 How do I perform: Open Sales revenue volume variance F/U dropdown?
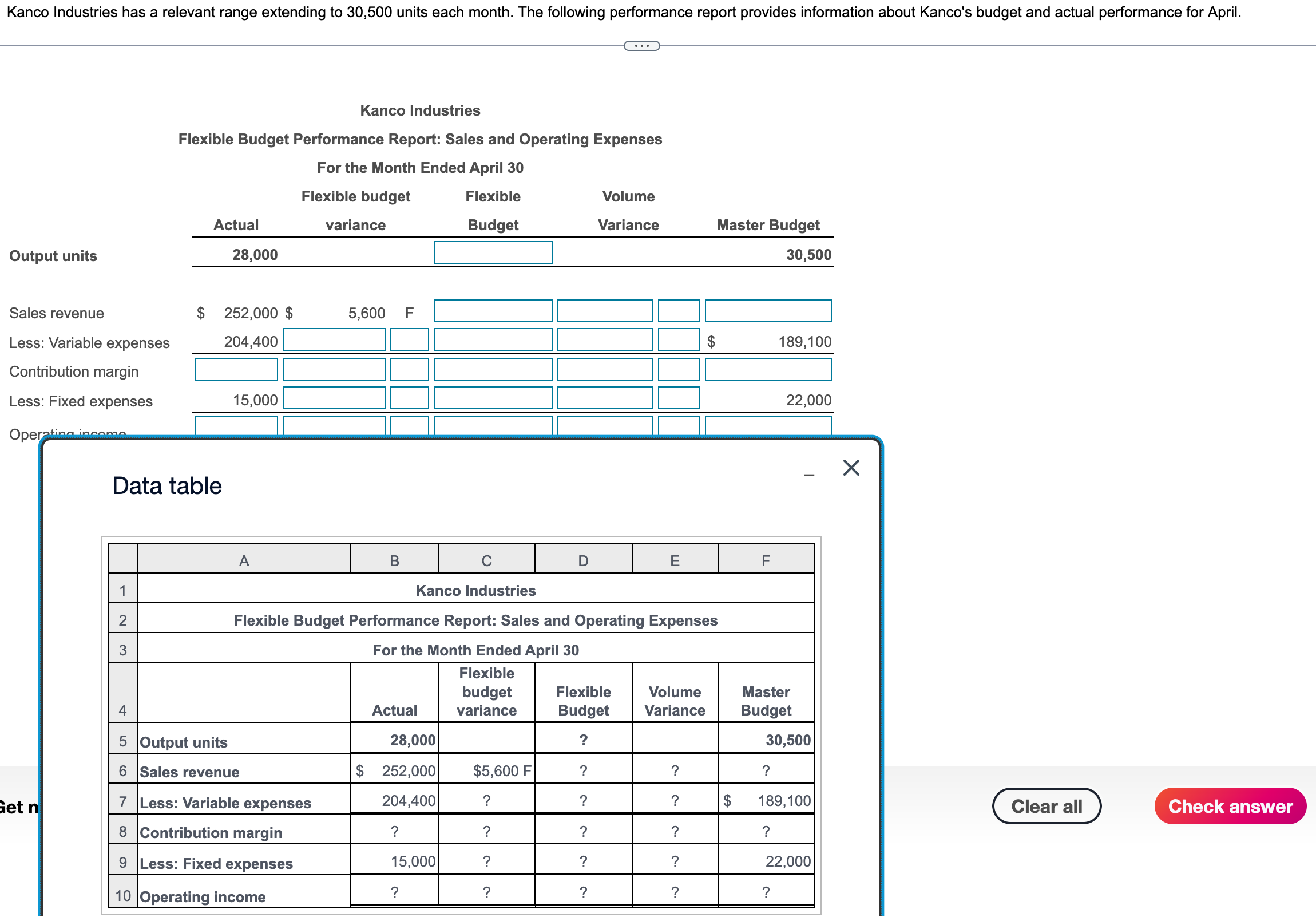point(678,311)
